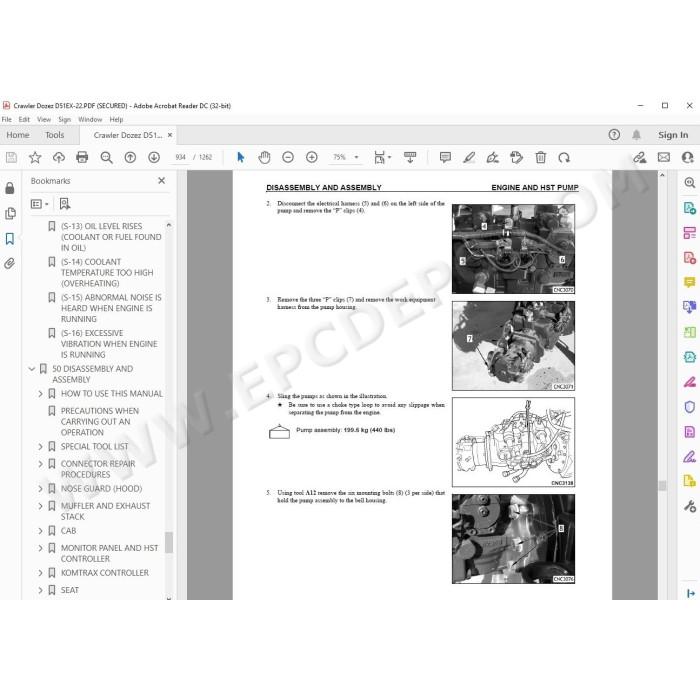The height and width of the screenshot is (700, 700).
Task: Find current bookmark icon
Action: [65, 204]
